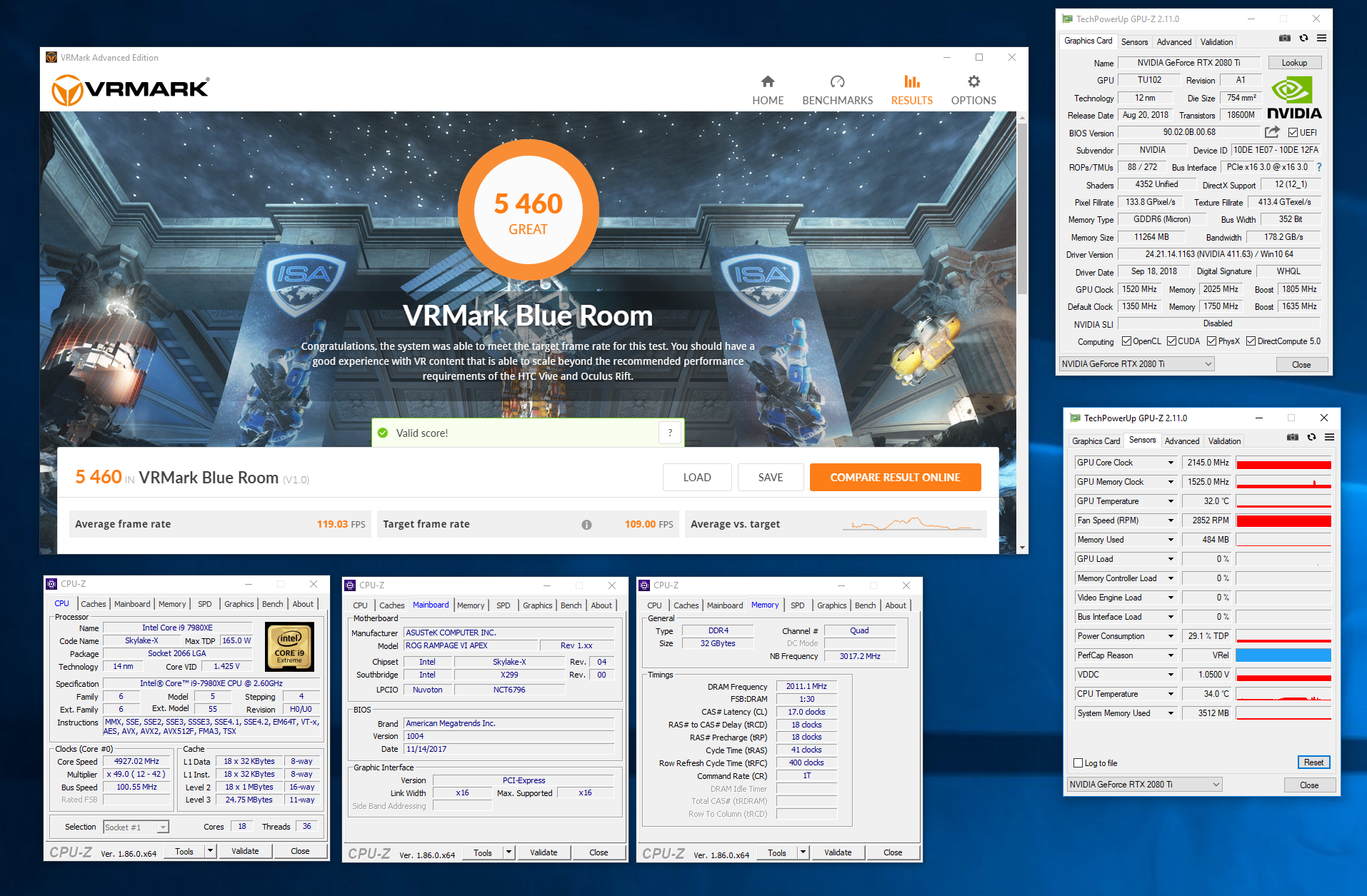Screen dimensions: 1367x896
Task: Open SPD tab in CPU-Z Mainboard window
Action: coord(504,605)
